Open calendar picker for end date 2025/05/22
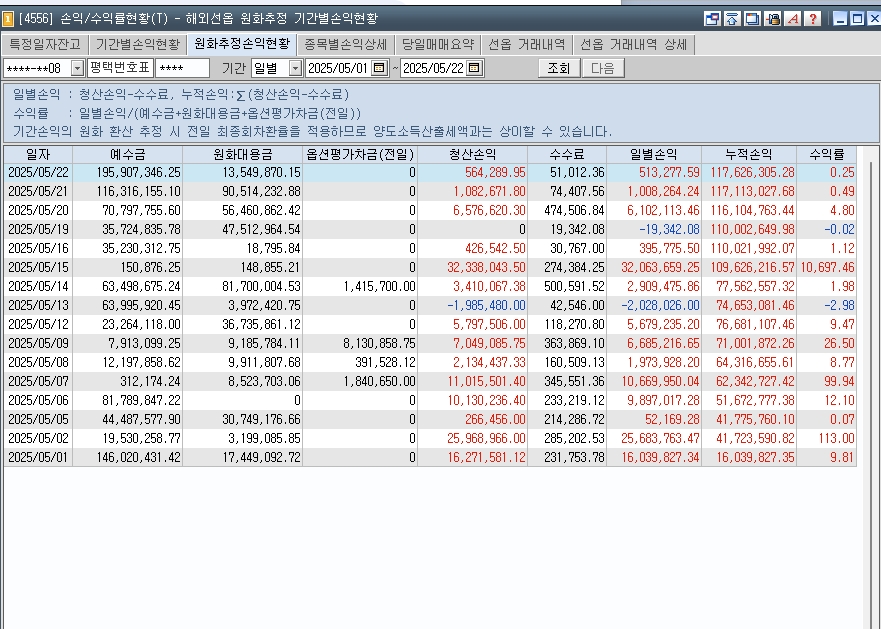The height and width of the screenshot is (629, 881). click(474, 68)
